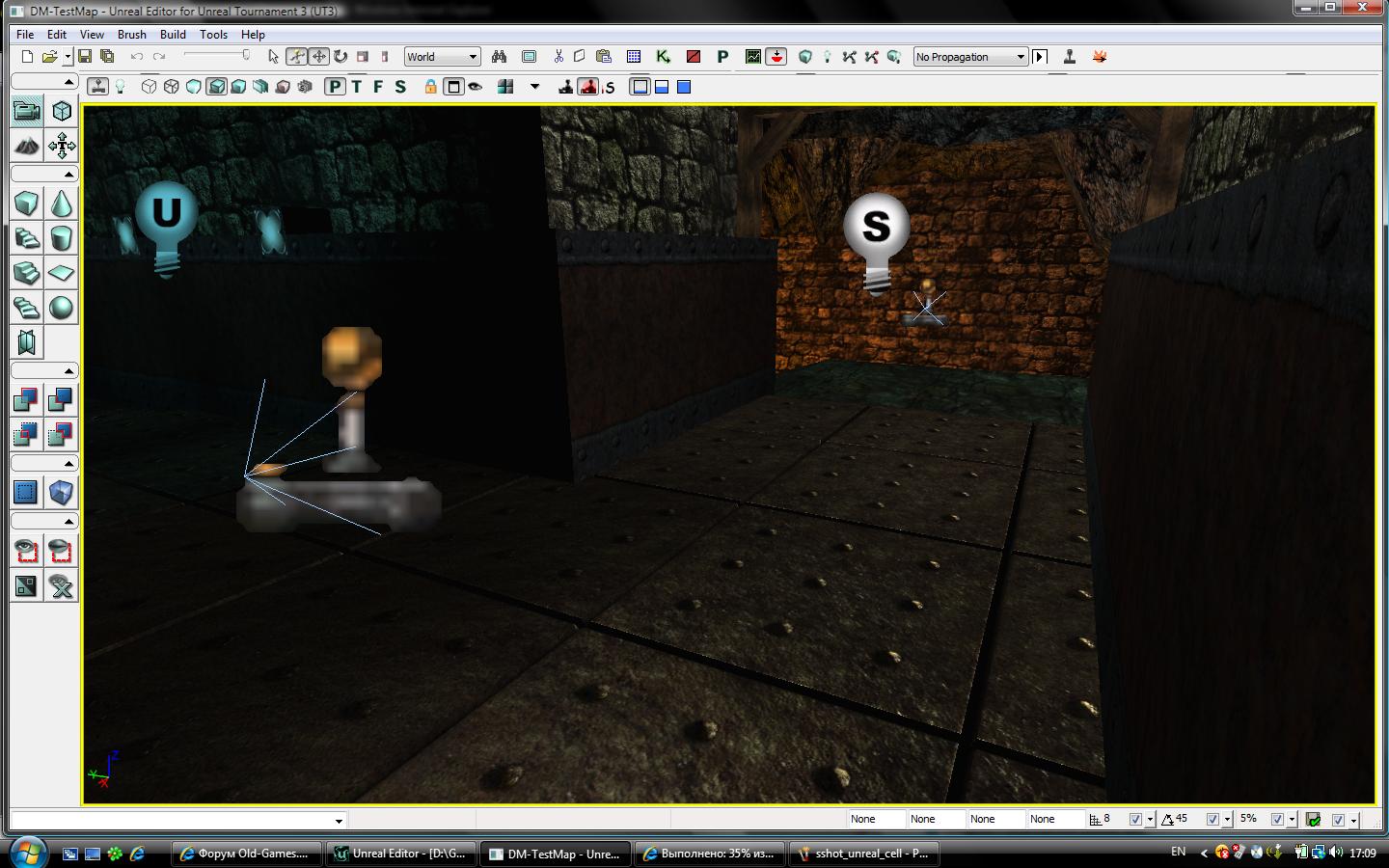The height and width of the screenshot is (868, 1389).
Task: Select Geometry mode cube in toolbox
Action: pyautogui.click(x=62, y=111)
